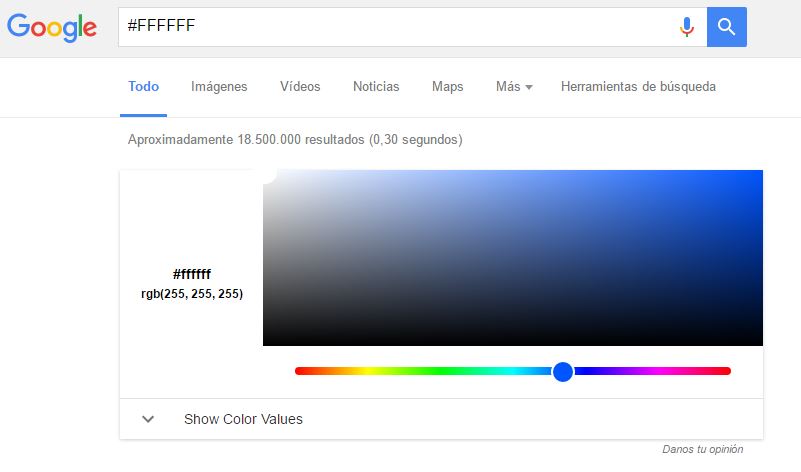Screen dimensions: 801x472
Task: Switch to the Imágenes tab
Action: click(x=219, y=87)
